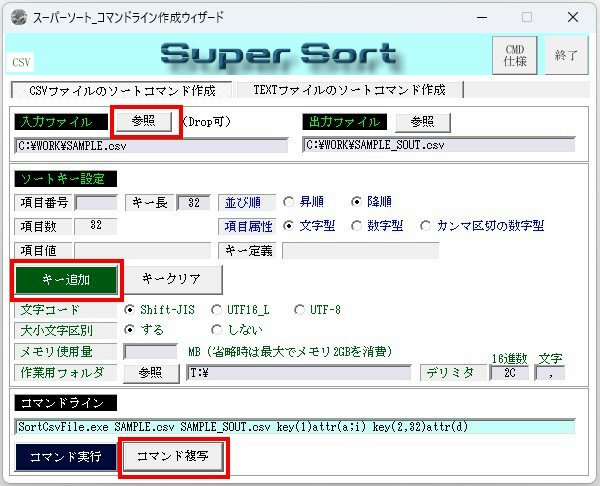This screenshot has width=600, height=486.
Task: Minimize the Super Sort wizard window
Action: [x=482, y=17]
